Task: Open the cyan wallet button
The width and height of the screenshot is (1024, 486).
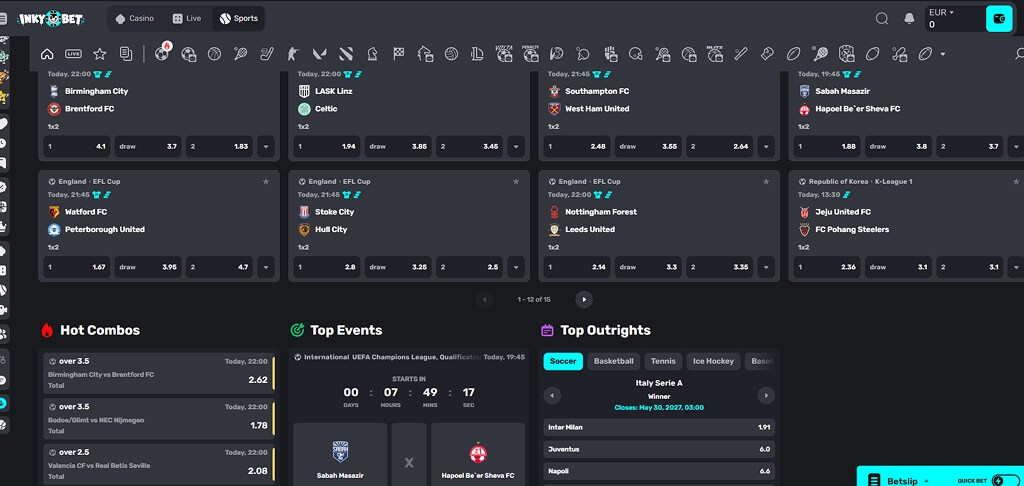Action: [999, 18]
